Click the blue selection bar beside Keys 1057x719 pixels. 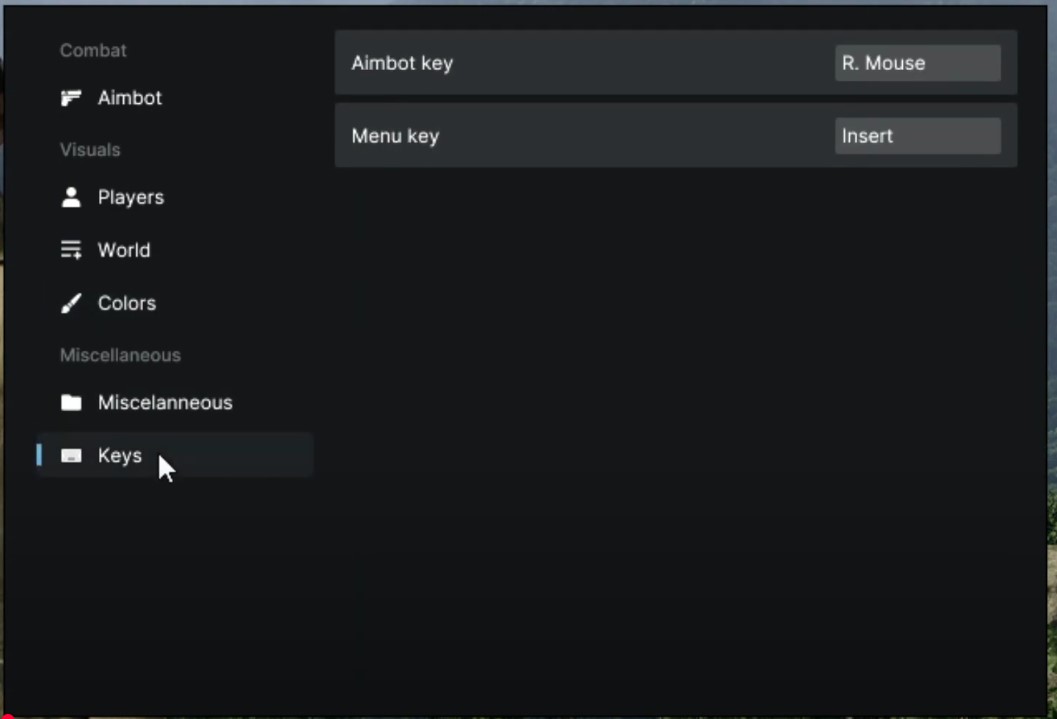click(39, 455)
